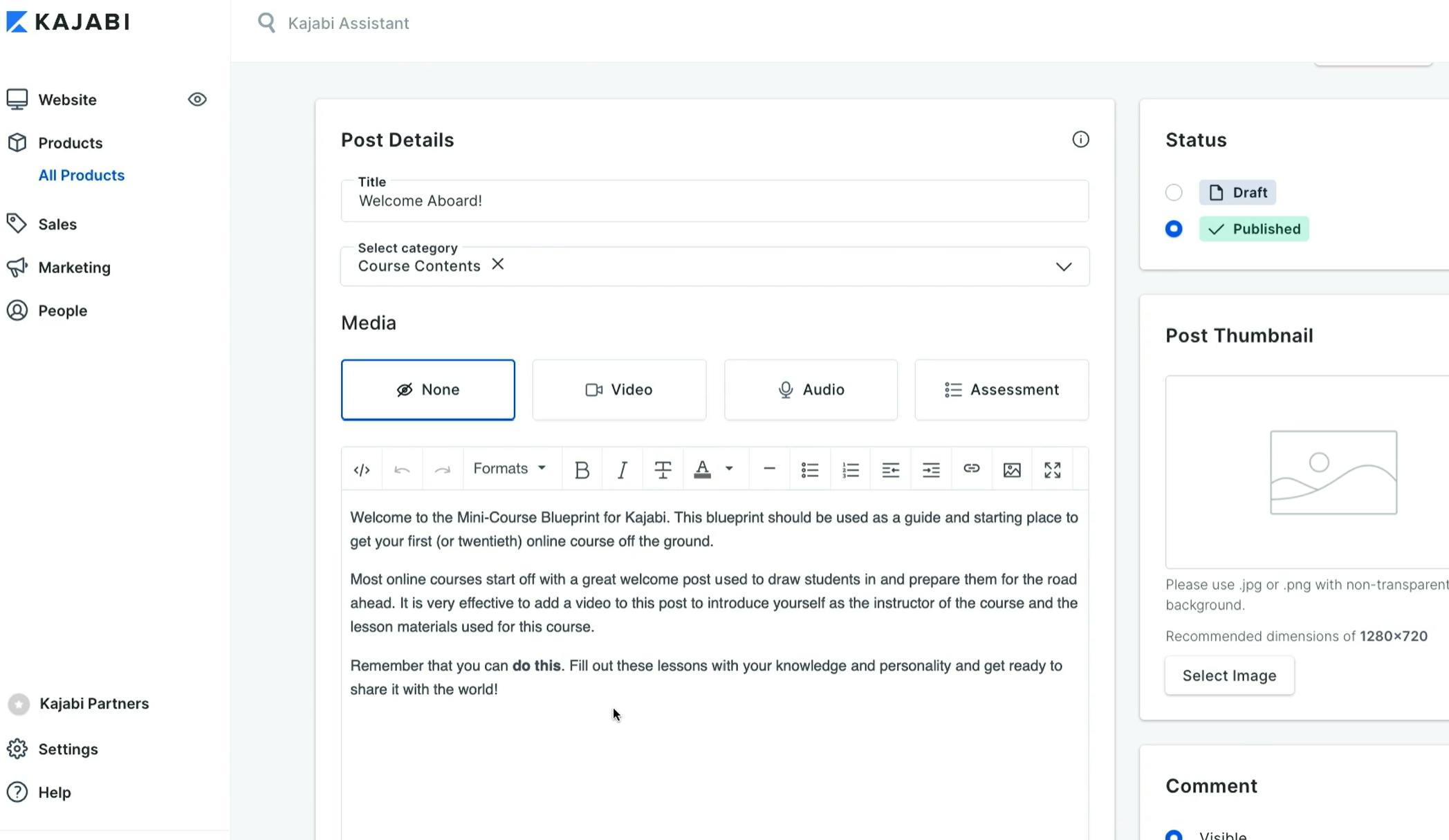This screenshot has height=840, width=1449.
Task: Toggle bold formatting in the editor
Action: tap(582, 469)
